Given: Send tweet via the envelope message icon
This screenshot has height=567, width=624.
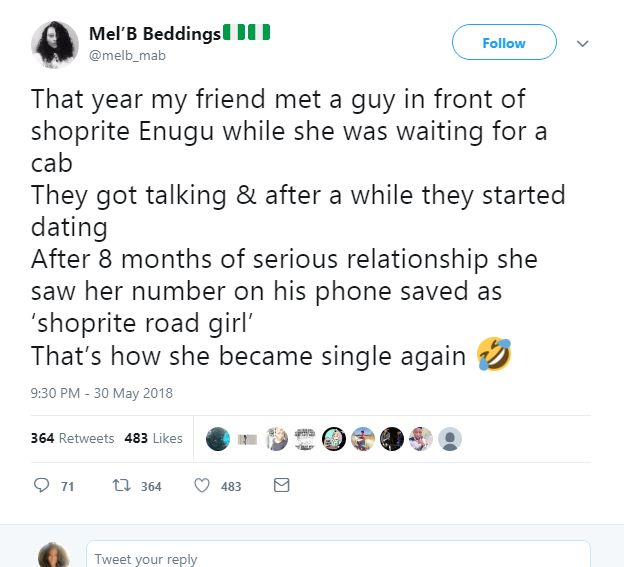Looking at the screenshot, I should (281, 486).
